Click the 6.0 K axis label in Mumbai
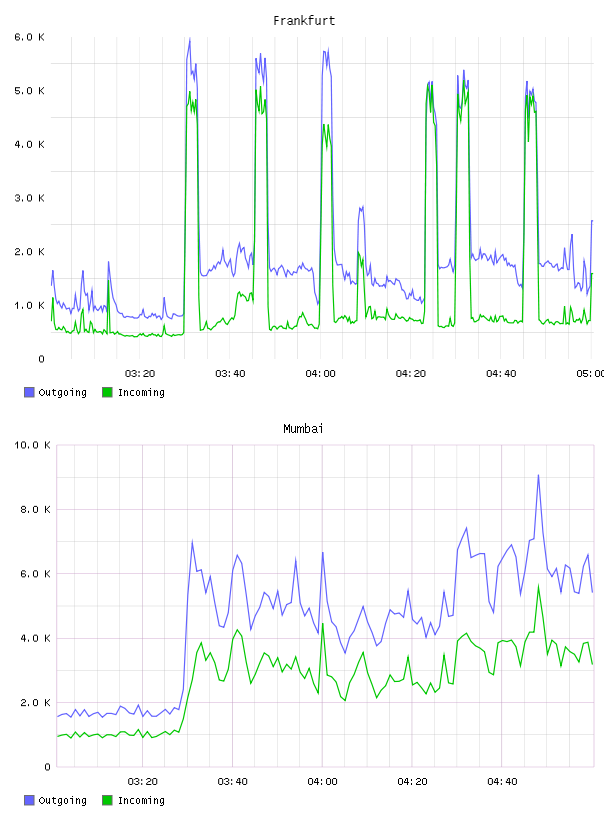608x816 pixels. (35, 574)
